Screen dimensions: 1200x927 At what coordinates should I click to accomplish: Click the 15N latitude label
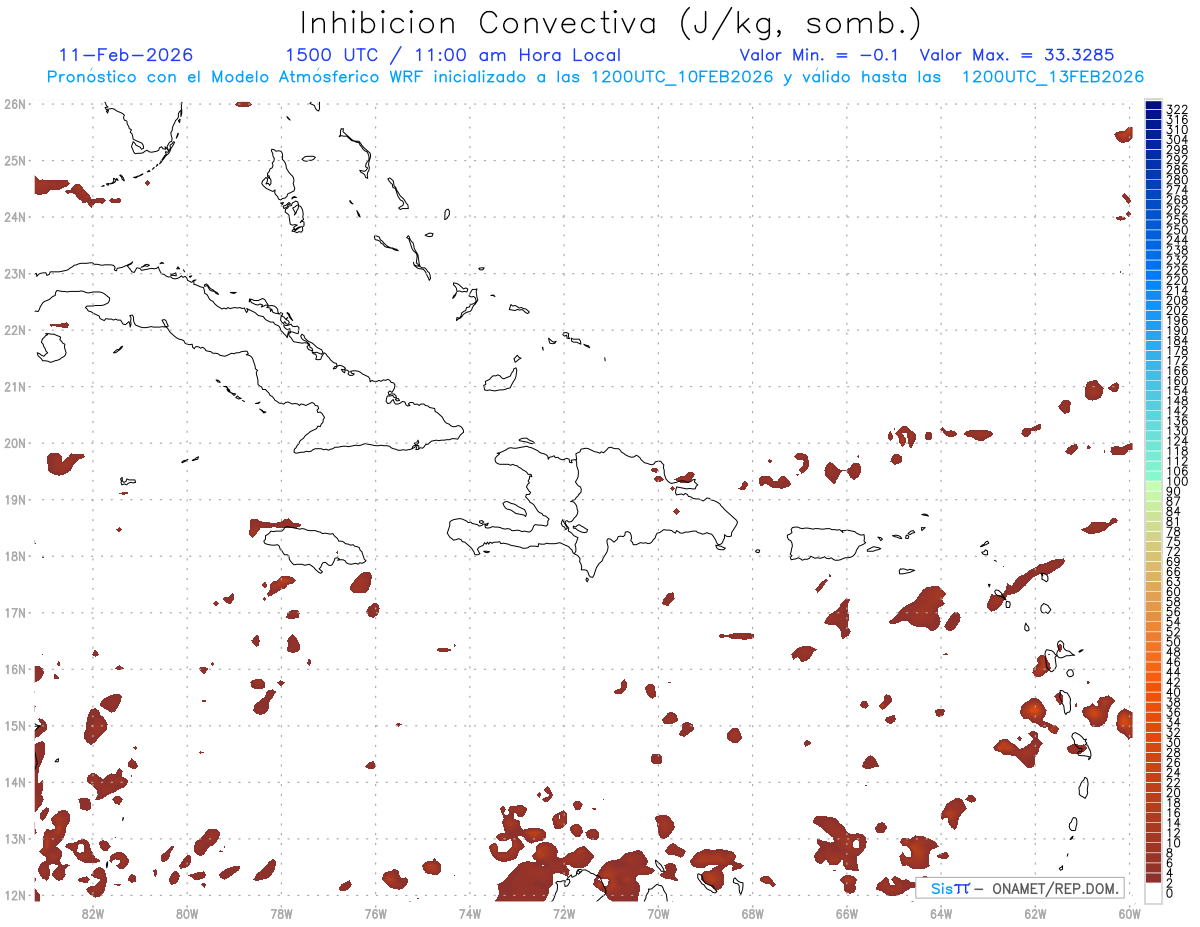tap(14, 725)
